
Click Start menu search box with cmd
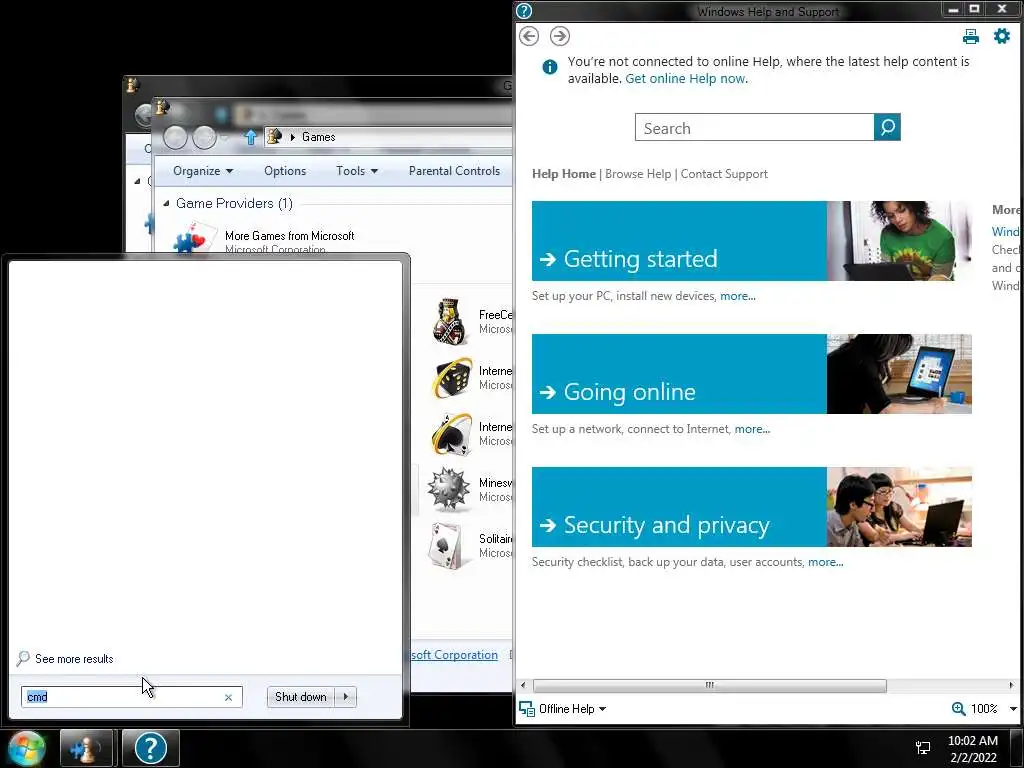[x=131, y=697]
